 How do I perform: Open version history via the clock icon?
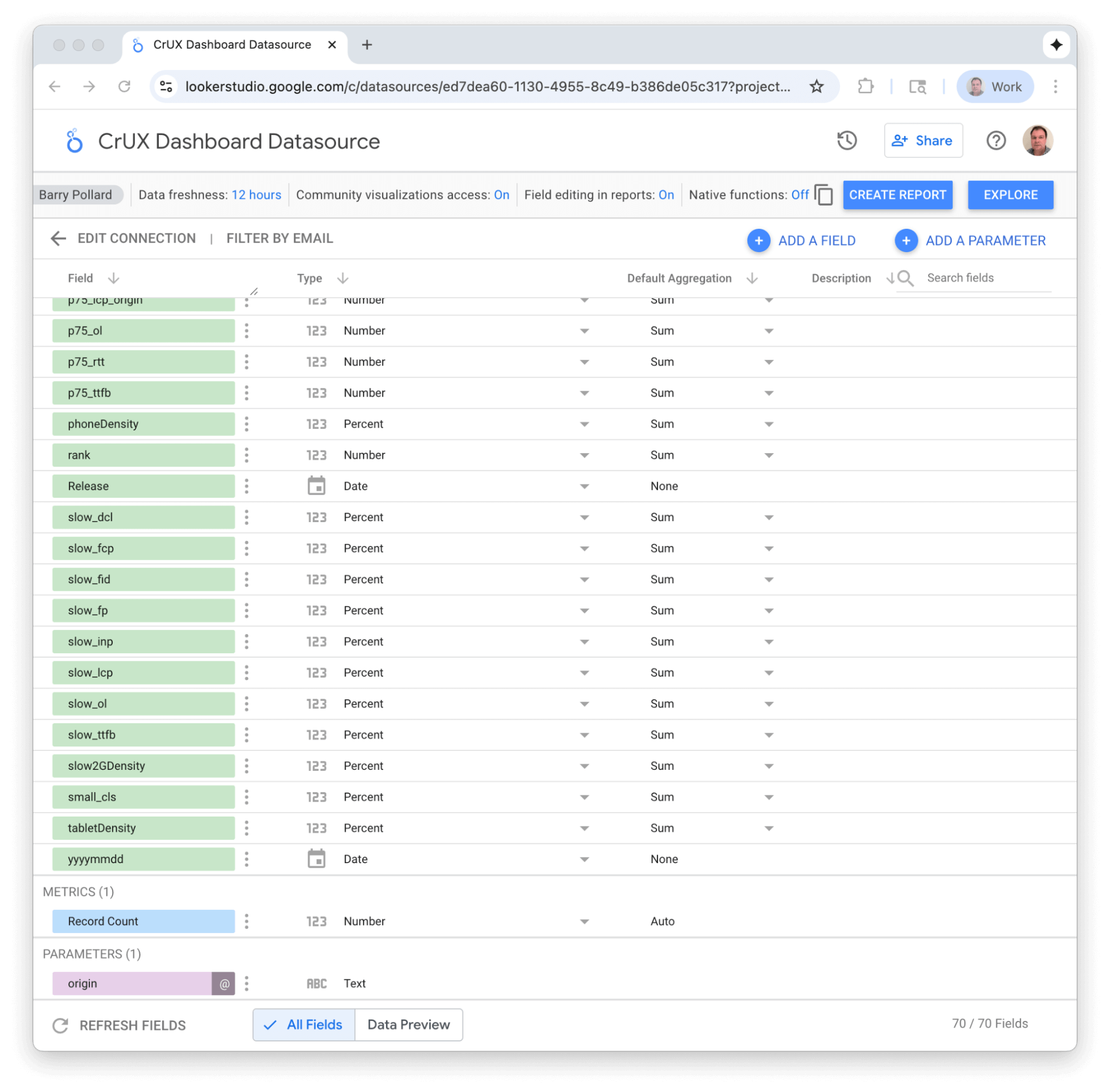pos(847,141)
